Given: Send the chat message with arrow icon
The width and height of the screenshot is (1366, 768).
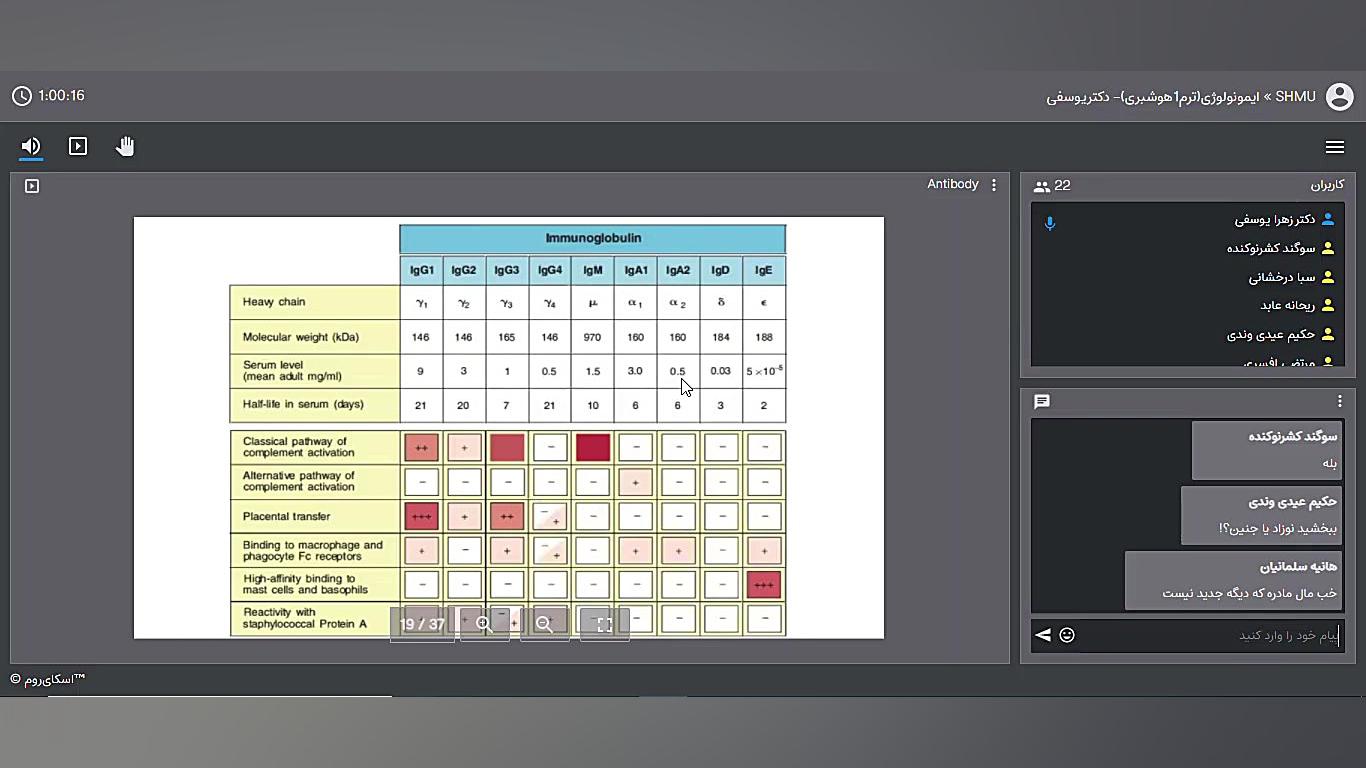Looking at the screenshot, I should 1043,635.
